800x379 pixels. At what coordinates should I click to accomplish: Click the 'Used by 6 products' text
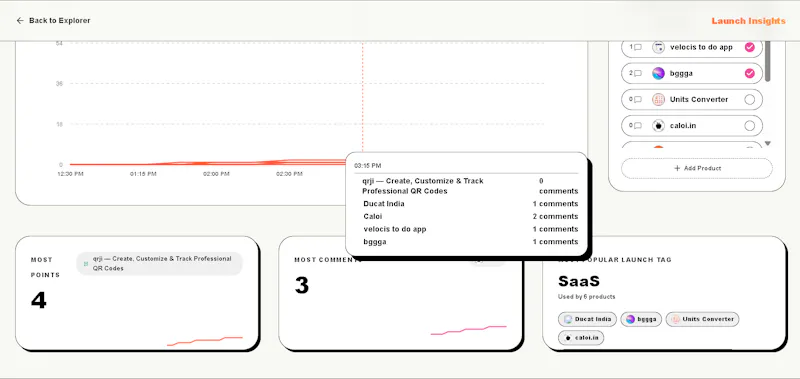[586, 296]
